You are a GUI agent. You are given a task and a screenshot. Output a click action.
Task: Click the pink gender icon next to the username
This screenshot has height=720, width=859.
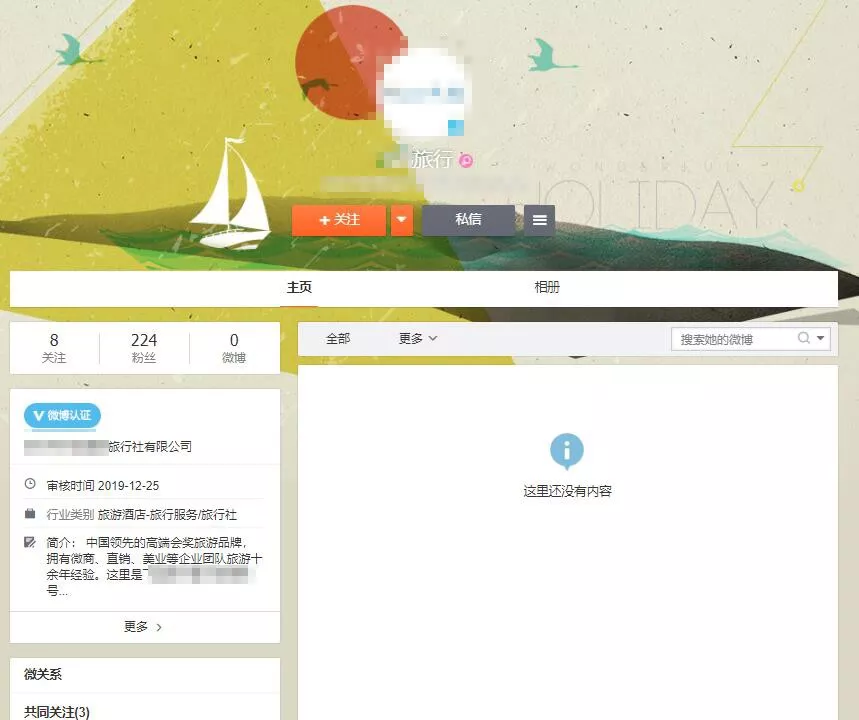465,159
